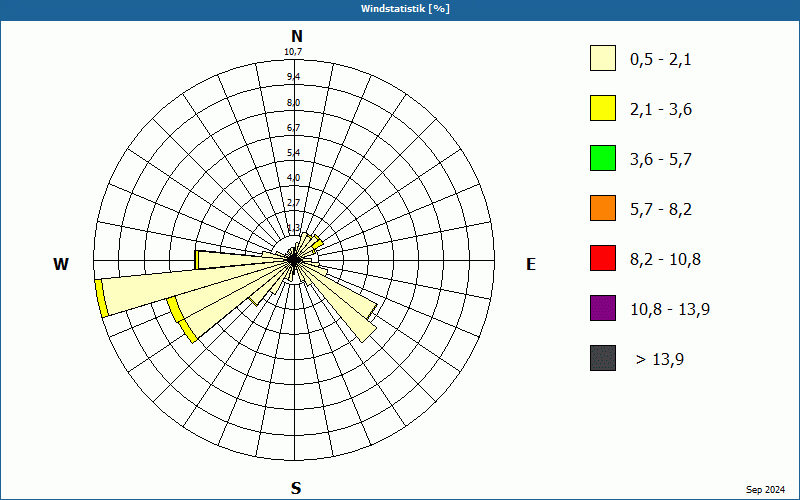This screenshot has height=500, width=800.
Task: Click the red 8,2 - 10,8 legend swatch
Action: click(x=603, y=258)
